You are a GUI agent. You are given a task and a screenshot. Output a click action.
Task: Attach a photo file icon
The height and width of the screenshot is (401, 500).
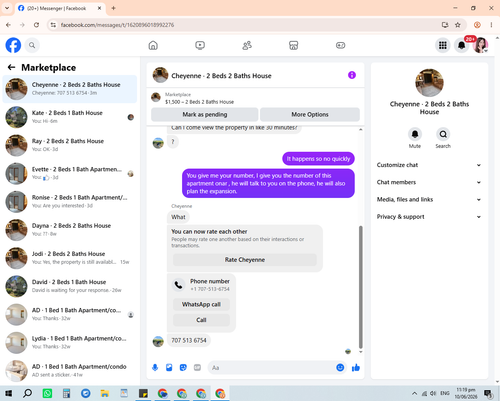coord(169,368)
